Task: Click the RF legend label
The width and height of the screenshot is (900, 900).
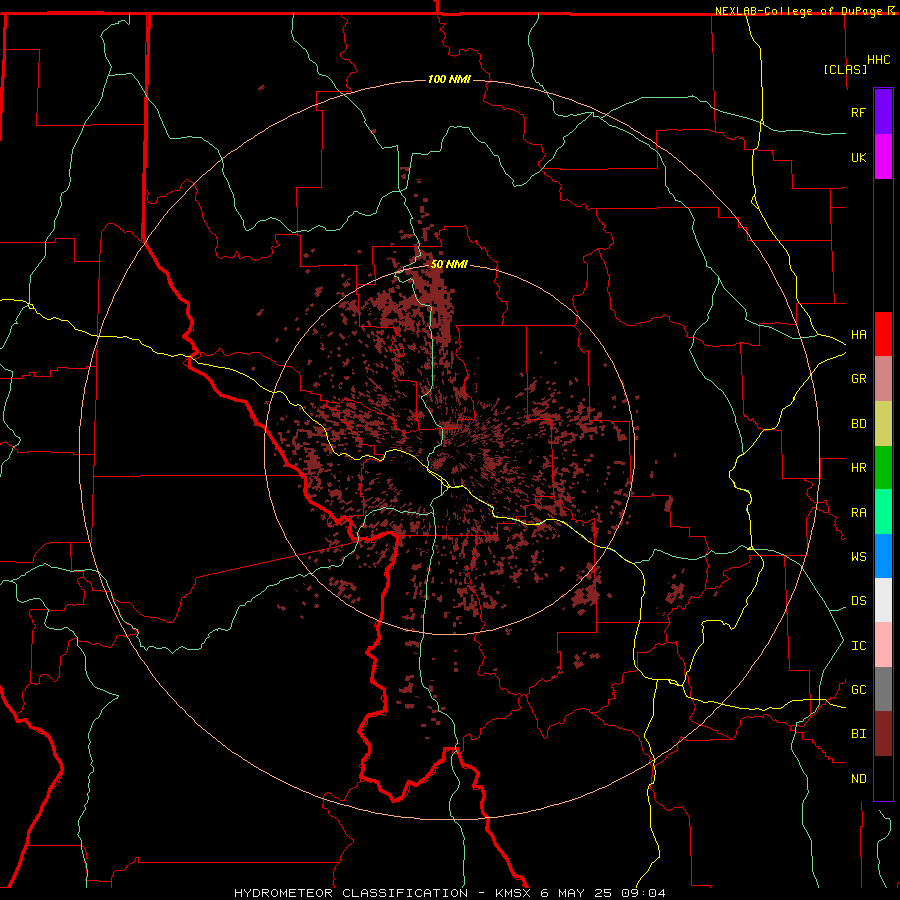Action: 859,112
